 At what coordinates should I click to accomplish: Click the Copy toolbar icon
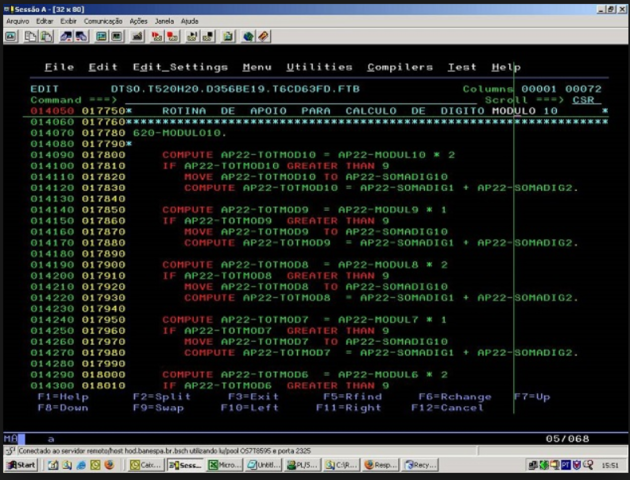click(31, 37)
